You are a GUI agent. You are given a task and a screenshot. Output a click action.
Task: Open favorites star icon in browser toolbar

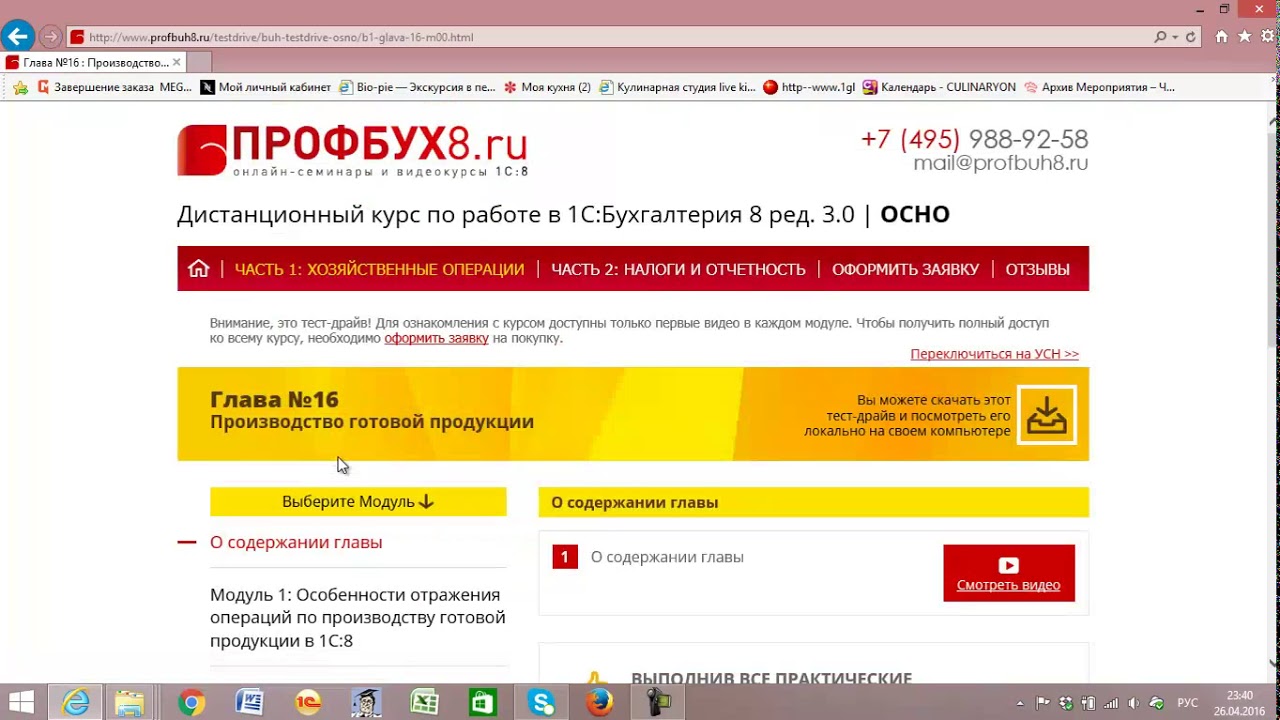pos(1245,36)
